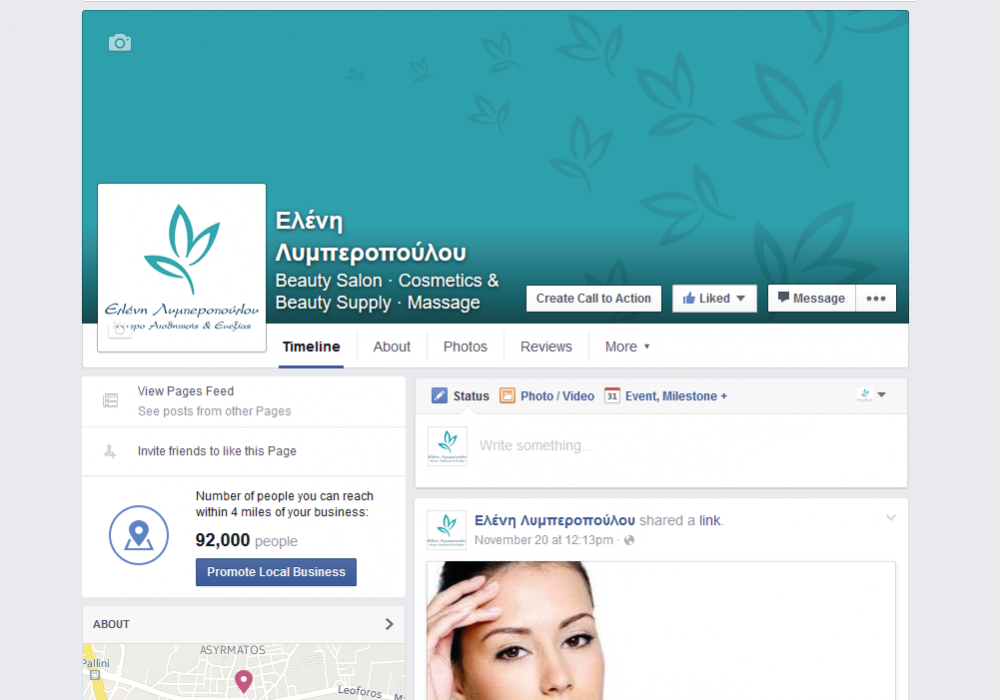This screenshot has width=1000, height=700.
Task: Click the Write something input field
Action: (688, 446)
